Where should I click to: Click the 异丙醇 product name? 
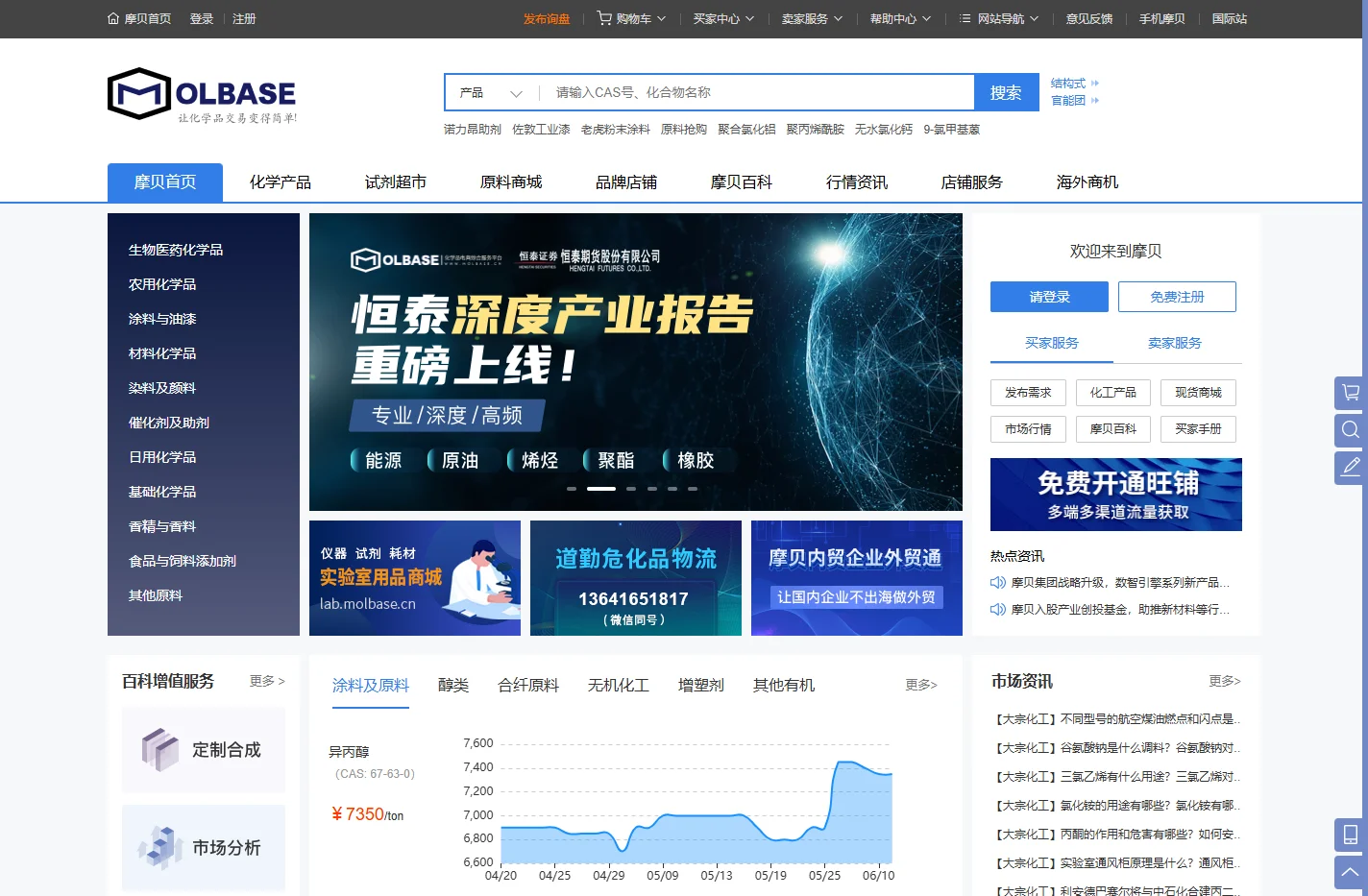349,752
